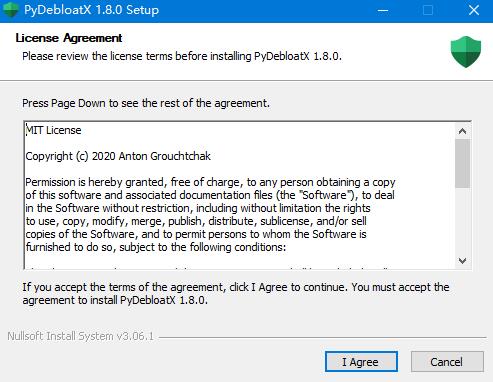Click the license box scroll-down arrow

462,260
